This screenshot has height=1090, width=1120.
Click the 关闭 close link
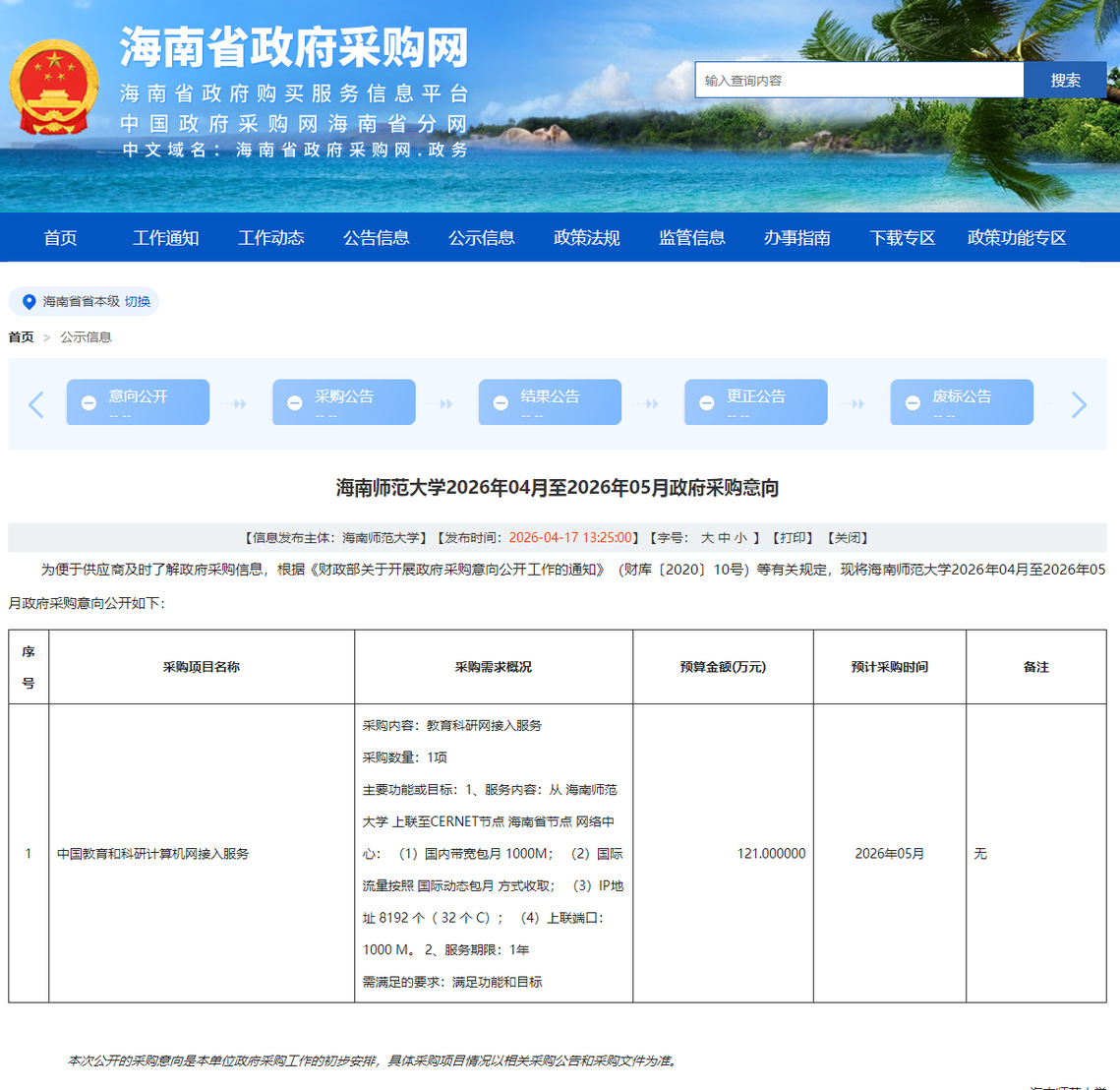pyautogui.click(x=848, y=538)
